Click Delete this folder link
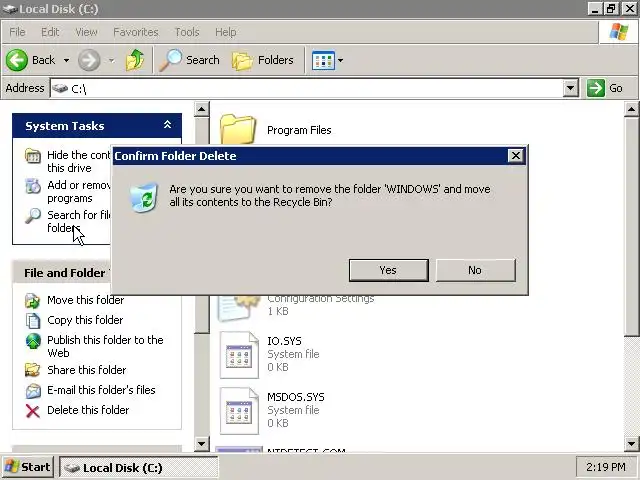Viewport: 640px width, 480px height. [88, 410]
